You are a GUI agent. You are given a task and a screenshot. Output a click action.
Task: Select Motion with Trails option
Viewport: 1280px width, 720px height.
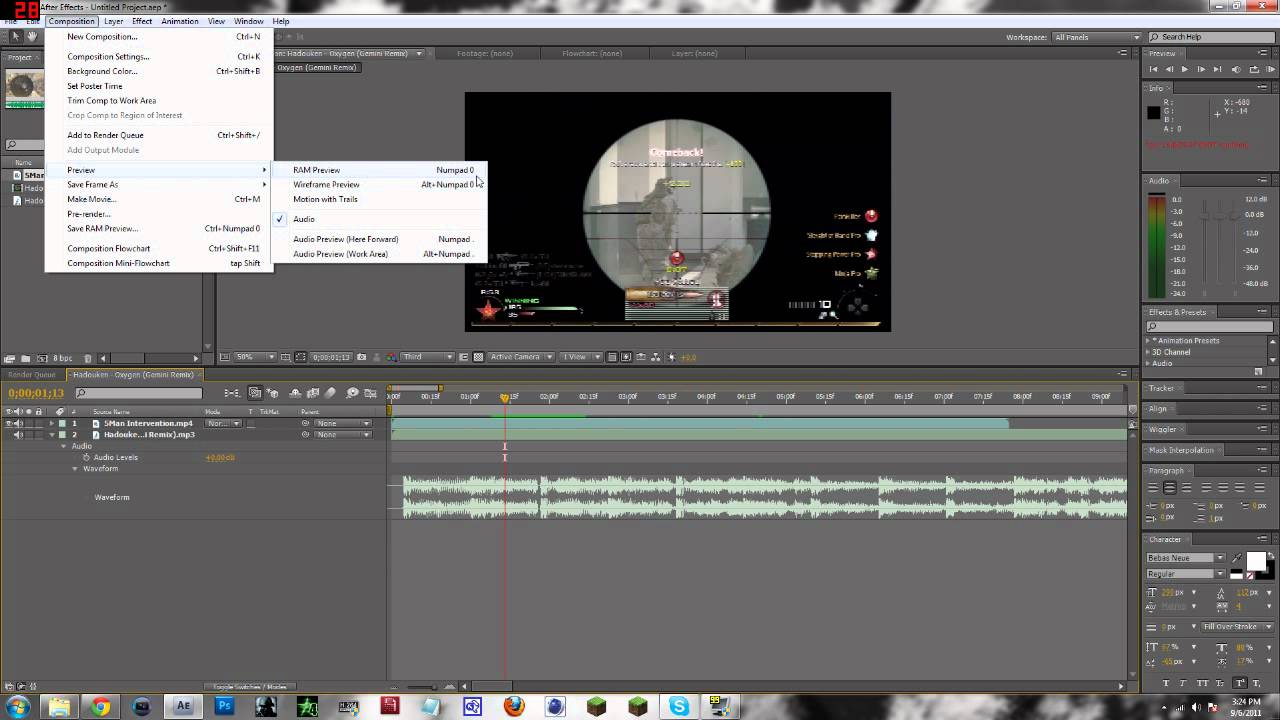click(x=380, y=199)
